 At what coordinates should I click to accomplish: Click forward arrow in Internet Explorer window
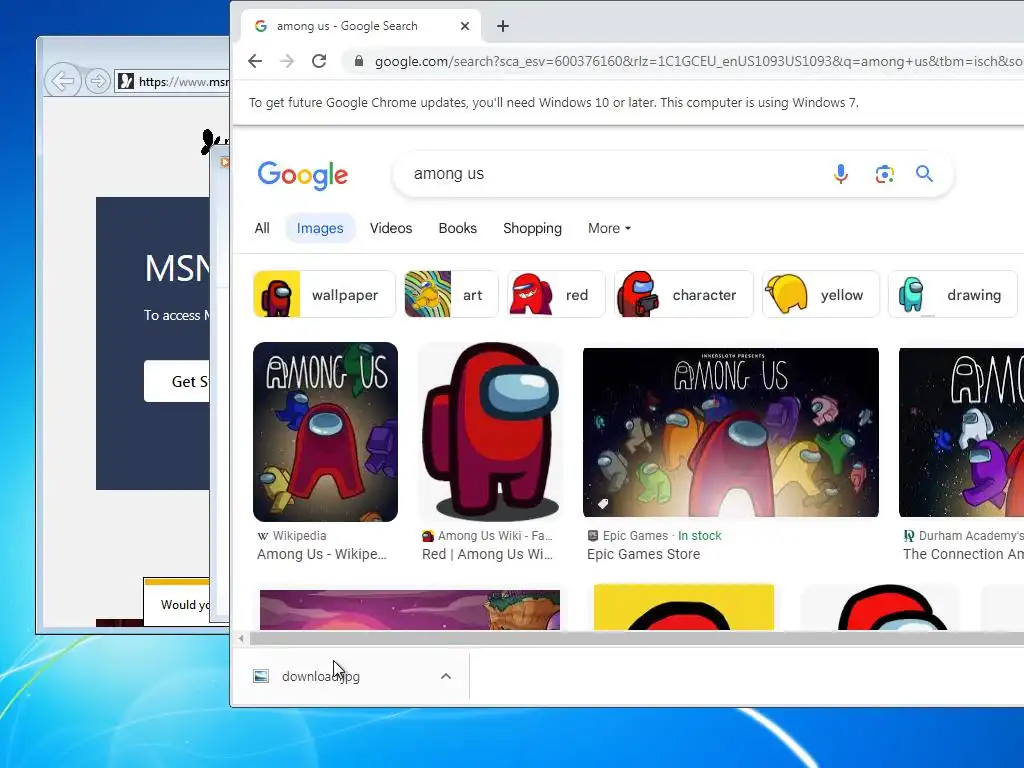click(97, 81)
